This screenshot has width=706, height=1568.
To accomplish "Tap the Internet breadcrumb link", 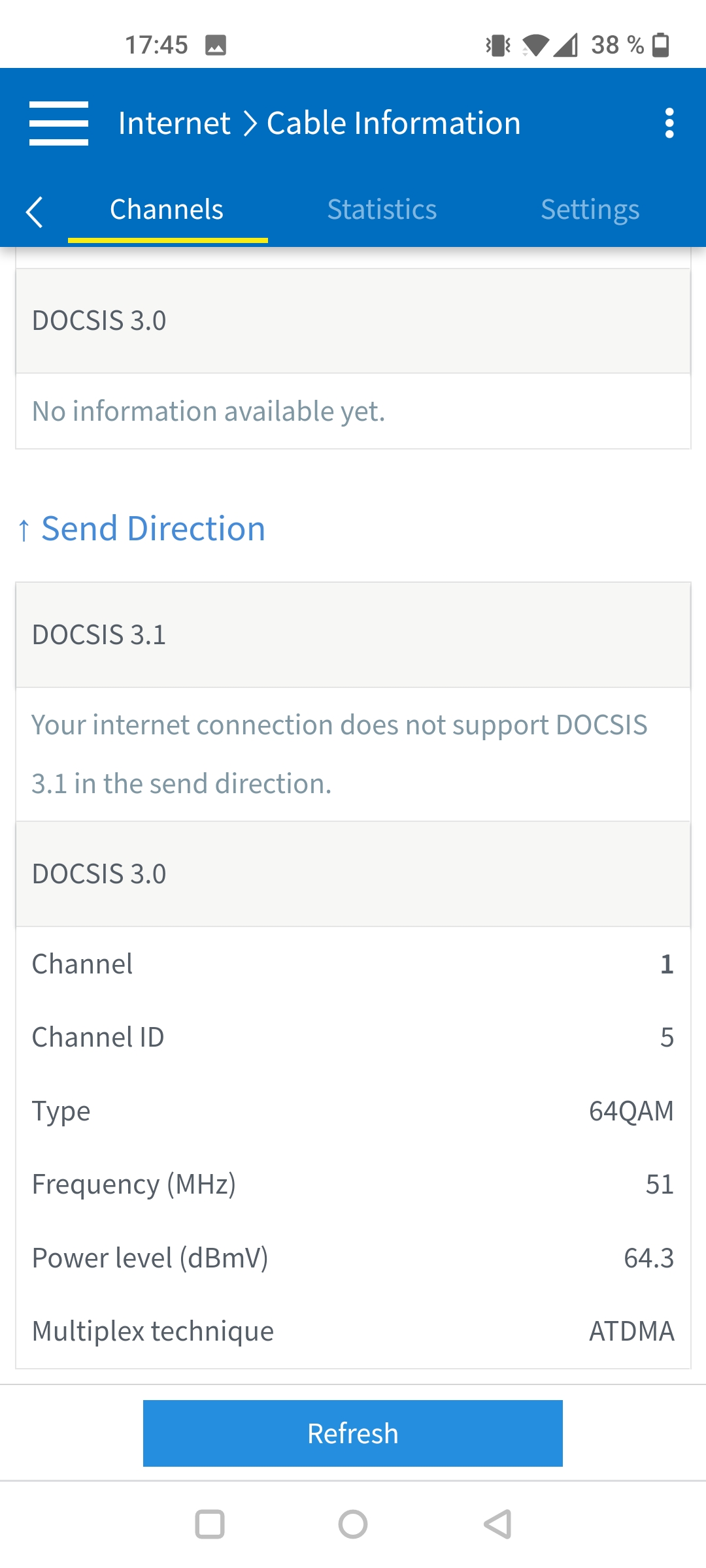I will click(175, 123).
